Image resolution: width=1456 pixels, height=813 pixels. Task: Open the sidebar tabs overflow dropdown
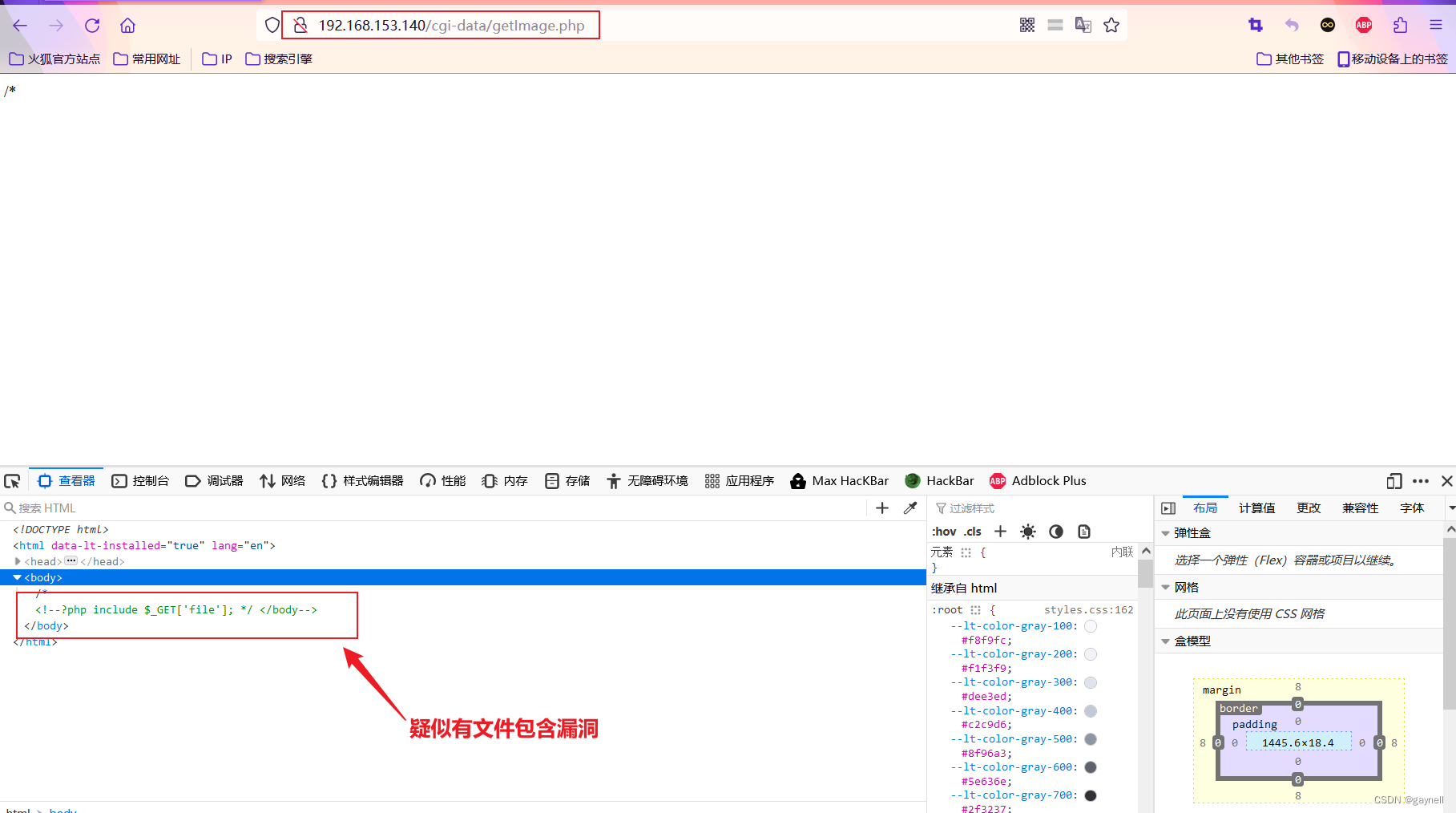pos(1451,508)
